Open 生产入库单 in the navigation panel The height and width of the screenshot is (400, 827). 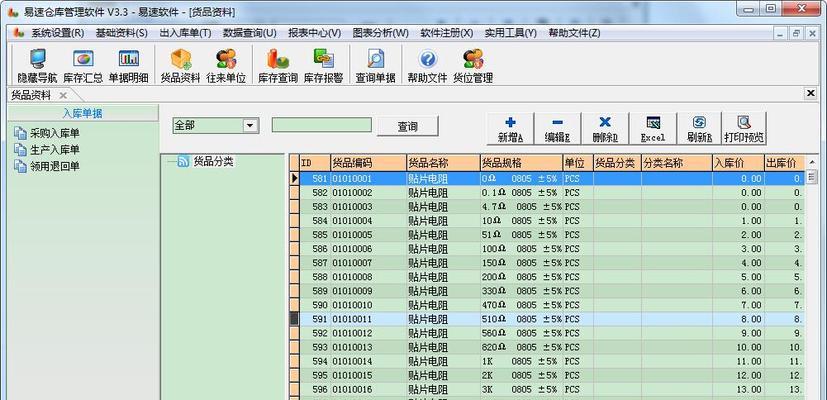tap(47, 150)
